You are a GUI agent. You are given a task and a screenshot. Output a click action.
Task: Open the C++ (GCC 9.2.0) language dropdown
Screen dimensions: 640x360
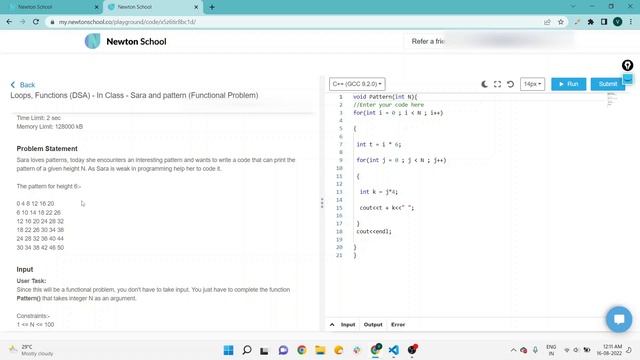point(357,84)
